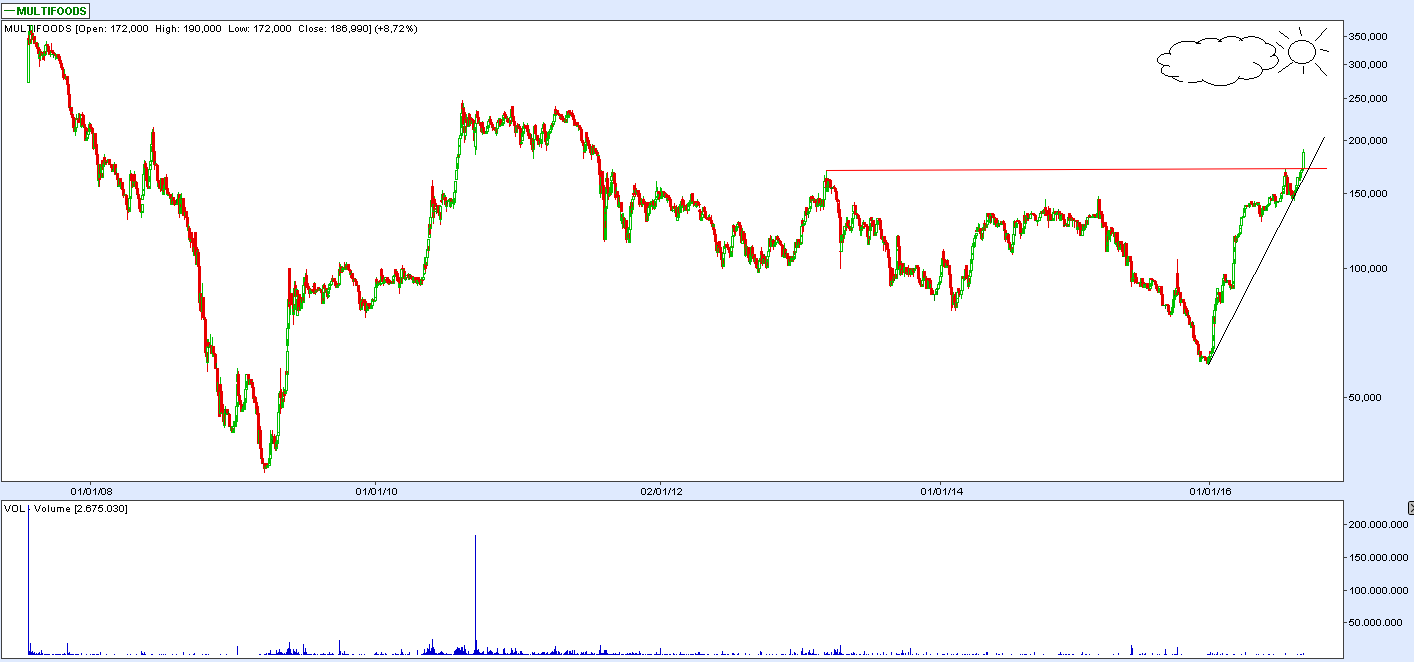
Task: Click the 01/01/10 date label
Action: (376, 490)
